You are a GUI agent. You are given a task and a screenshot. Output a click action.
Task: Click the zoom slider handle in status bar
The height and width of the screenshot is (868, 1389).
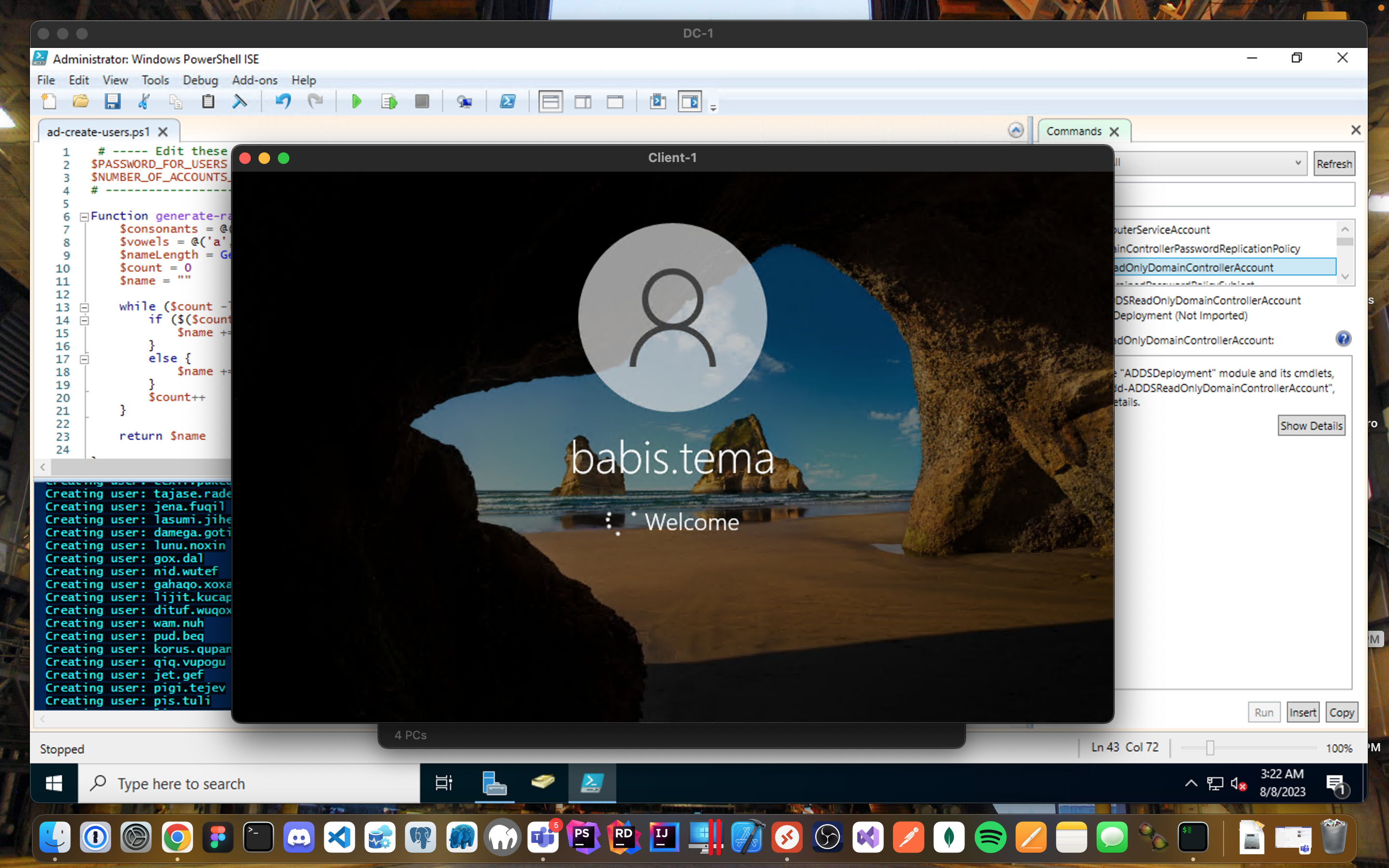pos(1210,747)
